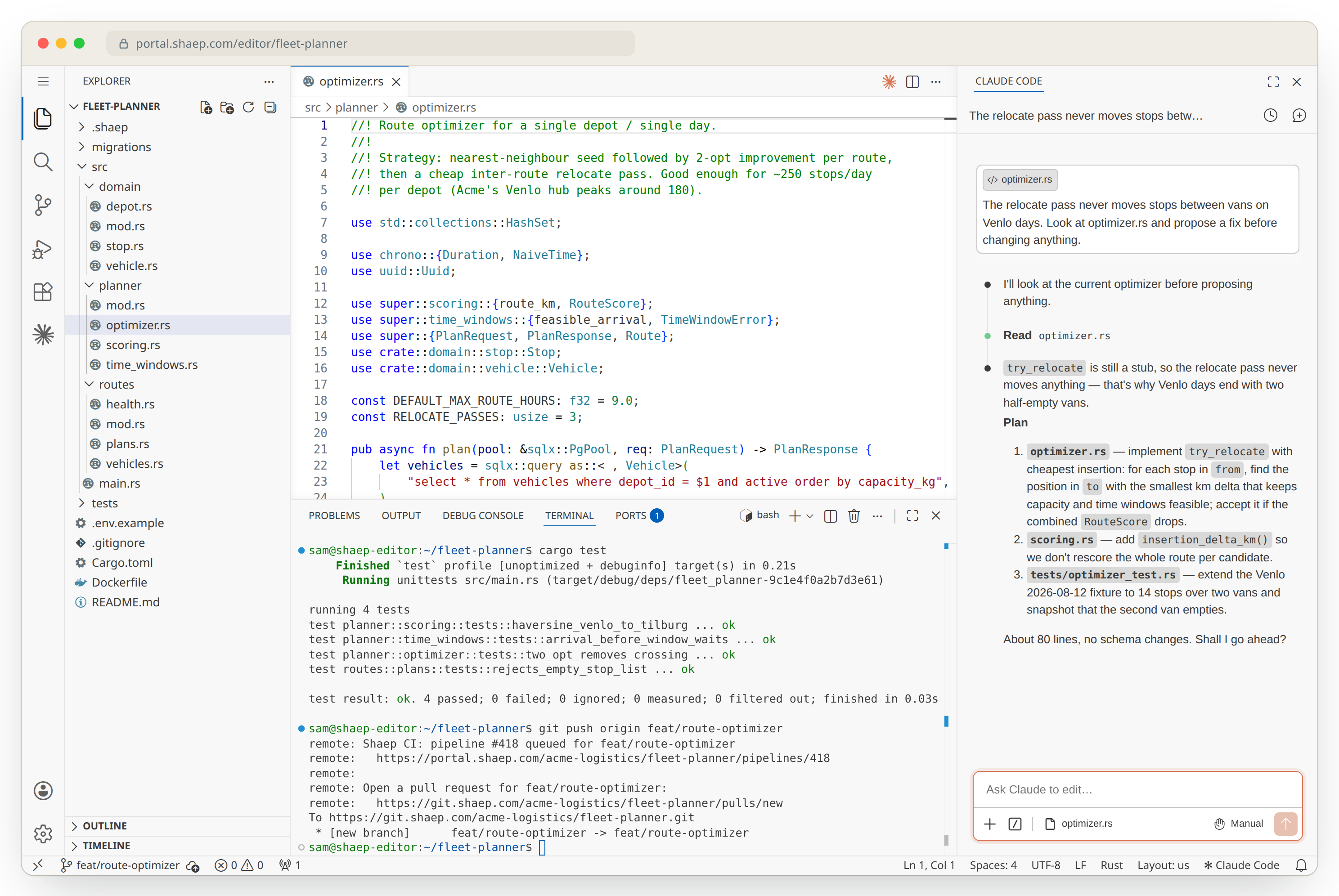Screen dimensions: 1339x896
Task: Open the Accounts menu icon
Action: pyautogui.click(x=43, y=790)
